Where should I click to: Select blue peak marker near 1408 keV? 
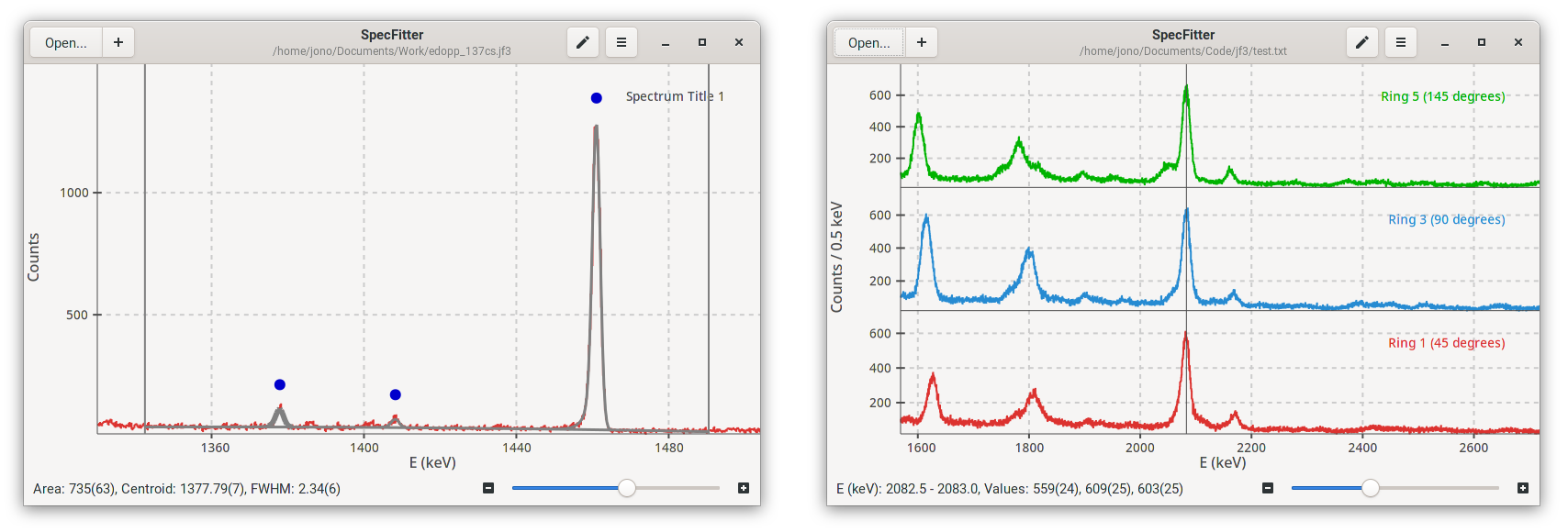[x=396, y=394]
